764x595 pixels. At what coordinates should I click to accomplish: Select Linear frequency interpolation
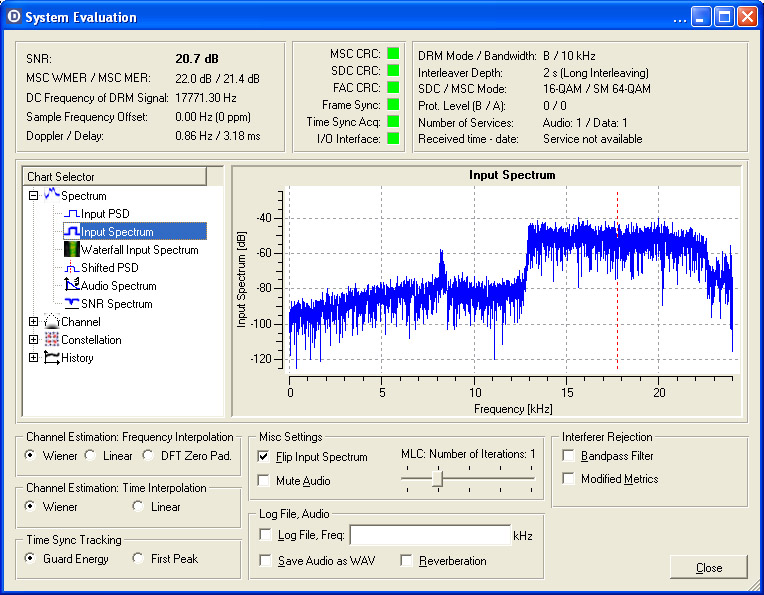pos(90,455)
